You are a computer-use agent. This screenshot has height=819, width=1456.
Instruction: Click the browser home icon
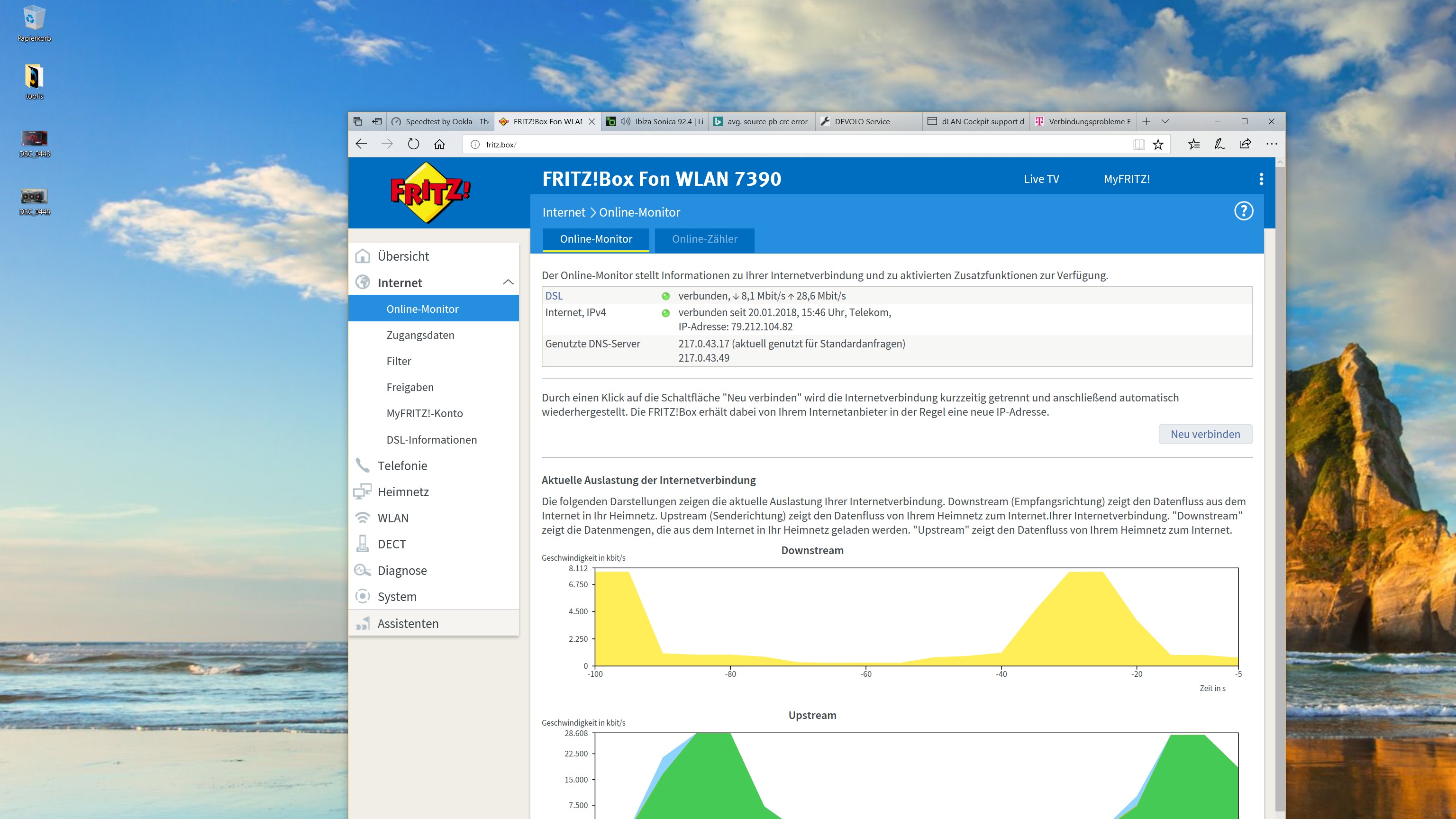pyautogui.click(x=440, y=144)
